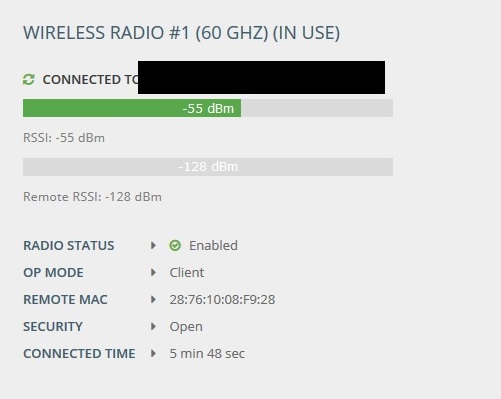
Task: Click the Open security value
Action: (x=186, y=327)
